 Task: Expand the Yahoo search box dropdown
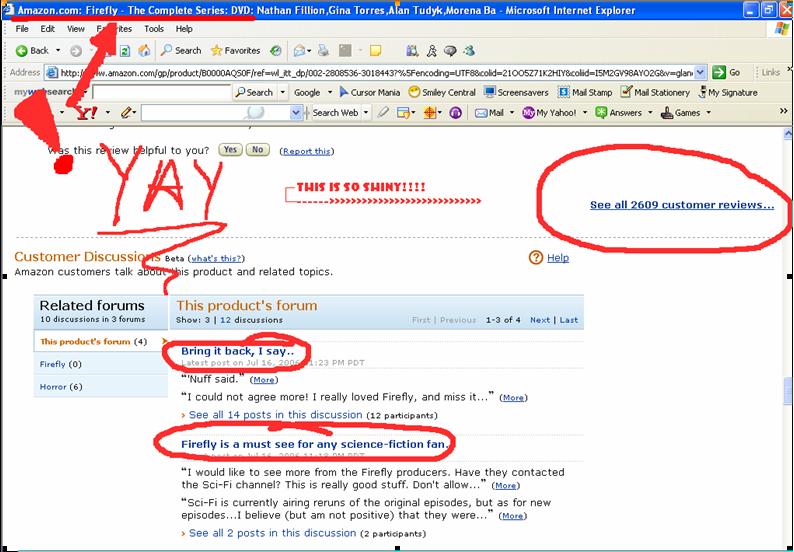pos(296,113)
